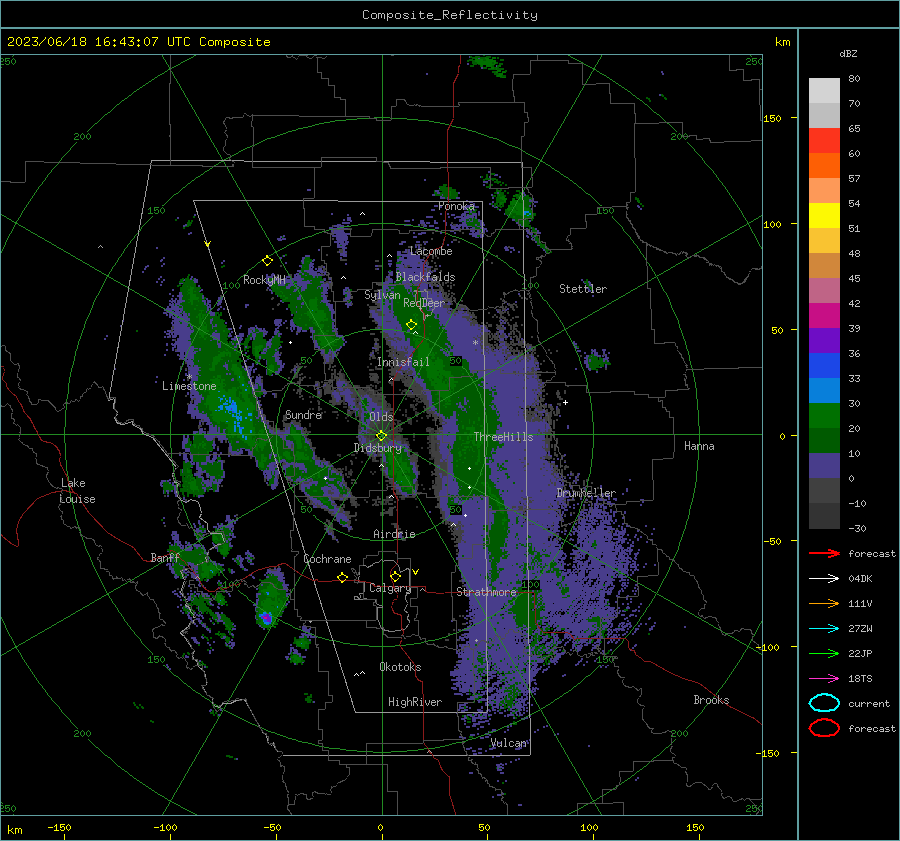This screenshot has width=900, height=841.
Task: Pick the cyan 27ZW arrow legend icon
Action: point(824,629)
